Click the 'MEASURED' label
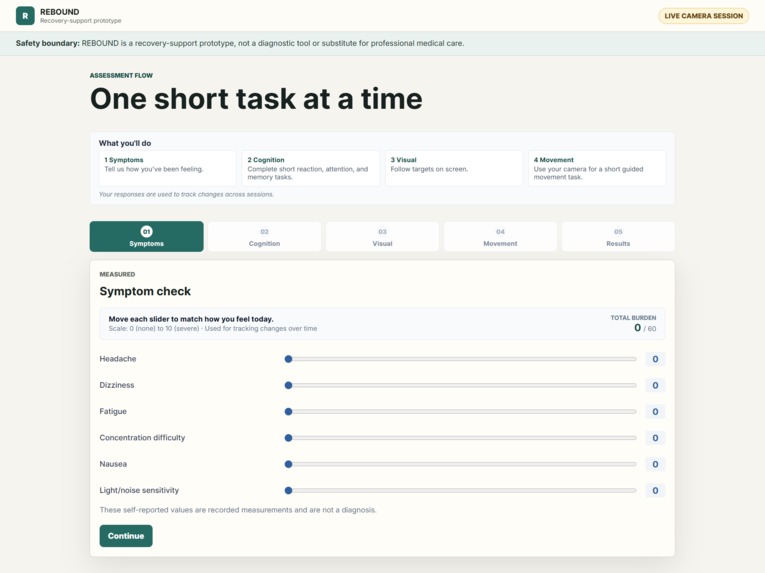This screenshot has height=573, width=765. click(117, 274)
